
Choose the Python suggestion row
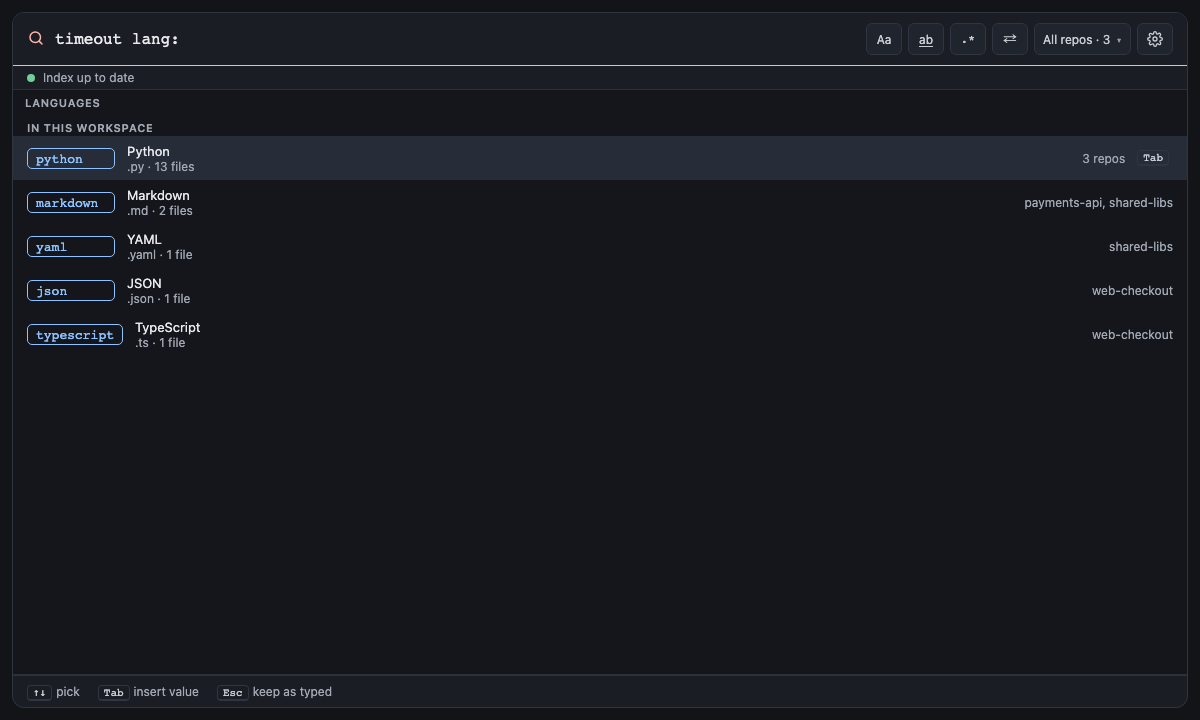click(x=600, y=158)
